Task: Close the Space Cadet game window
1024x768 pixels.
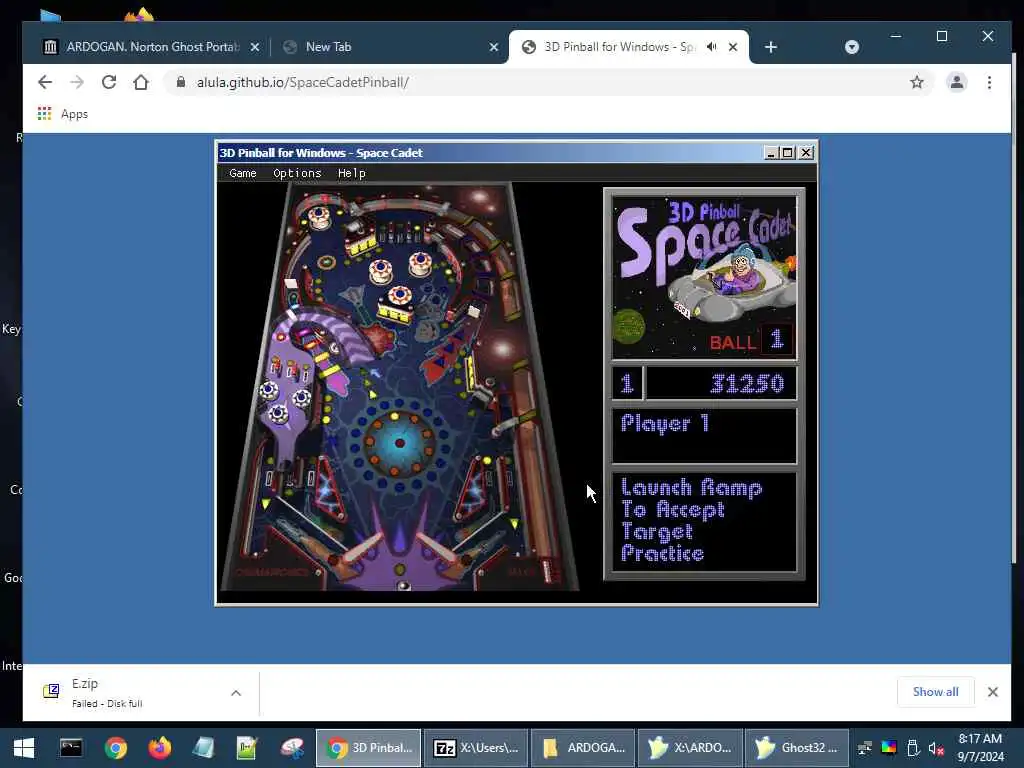Action: 806,153
